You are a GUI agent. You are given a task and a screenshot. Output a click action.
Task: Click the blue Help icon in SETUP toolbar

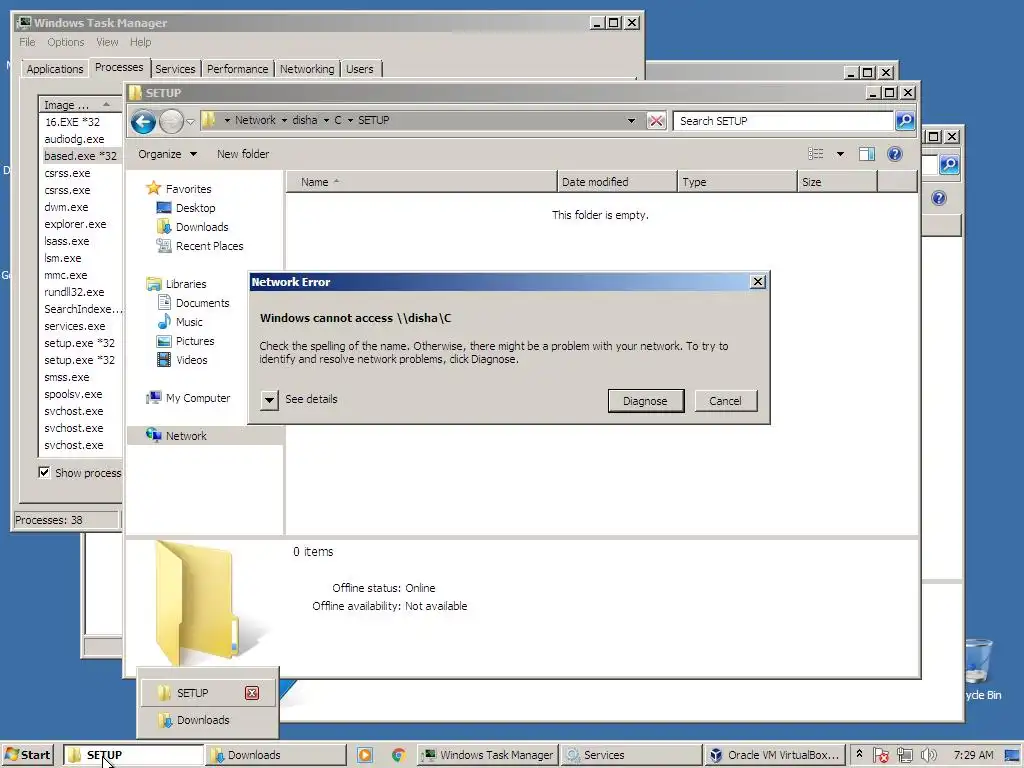[895, 154]
